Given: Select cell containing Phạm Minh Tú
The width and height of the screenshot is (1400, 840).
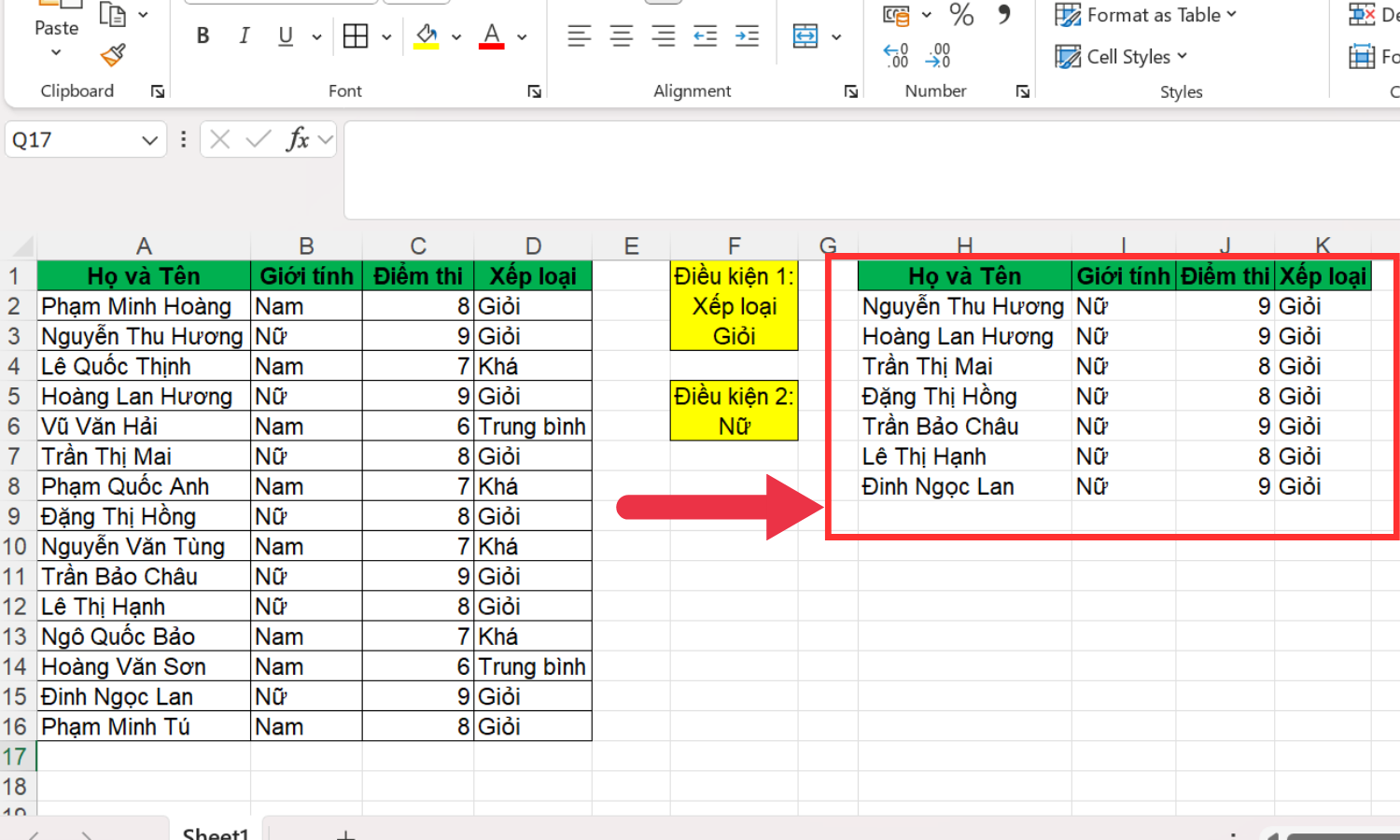Looking at the screenshot, I should click(144, 726).
